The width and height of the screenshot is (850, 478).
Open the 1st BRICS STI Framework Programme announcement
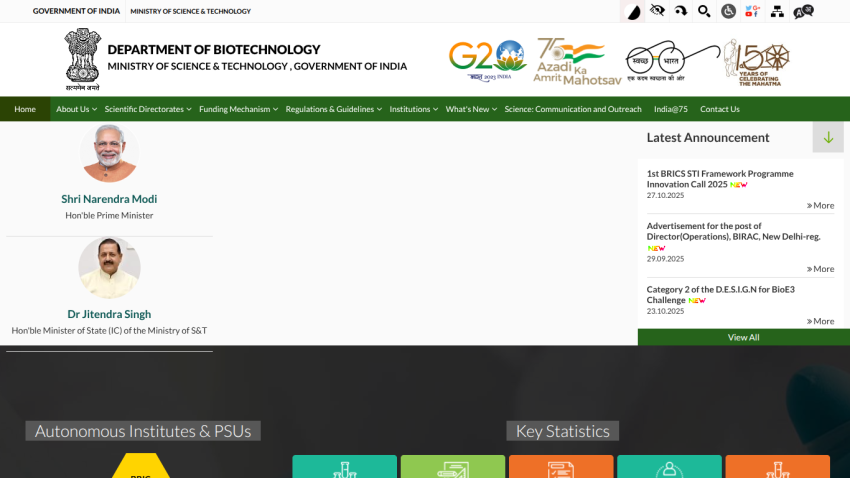pos(719,179)
